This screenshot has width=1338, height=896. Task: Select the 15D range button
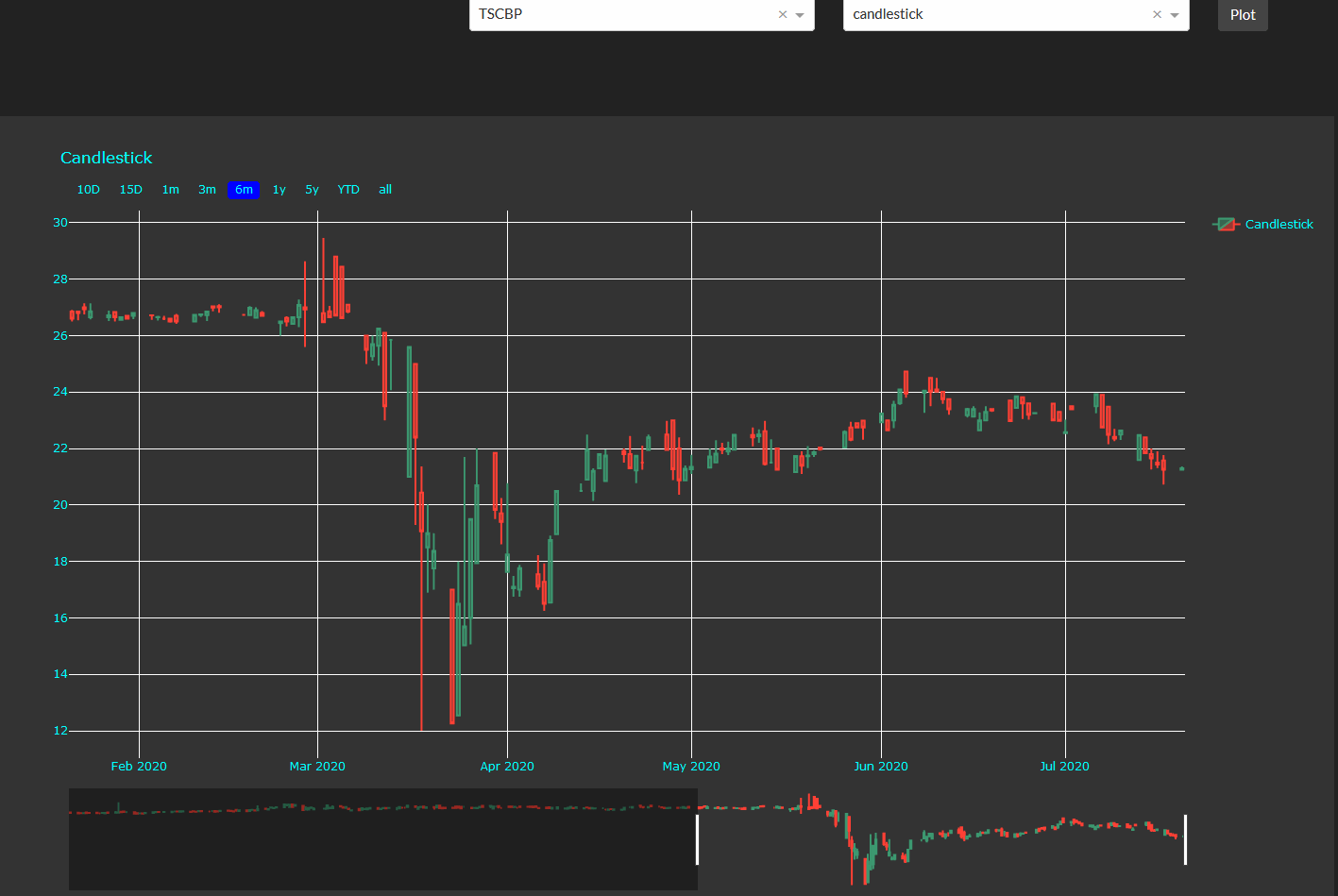tap(131, 190)
